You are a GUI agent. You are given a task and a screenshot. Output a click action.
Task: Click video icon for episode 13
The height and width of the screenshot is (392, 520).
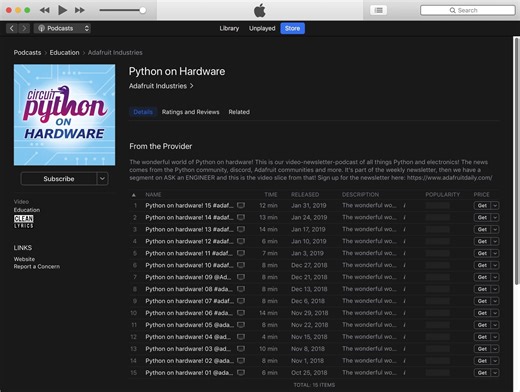pyautogui.click(x=241, y=229)
